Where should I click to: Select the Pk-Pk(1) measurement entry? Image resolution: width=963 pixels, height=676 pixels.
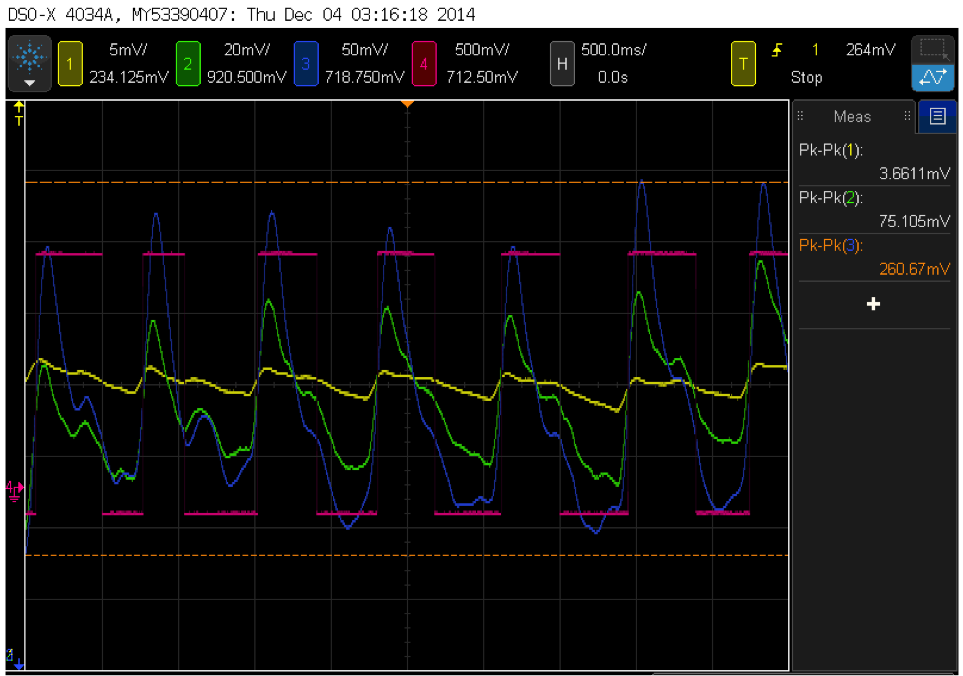click(874, 161)
